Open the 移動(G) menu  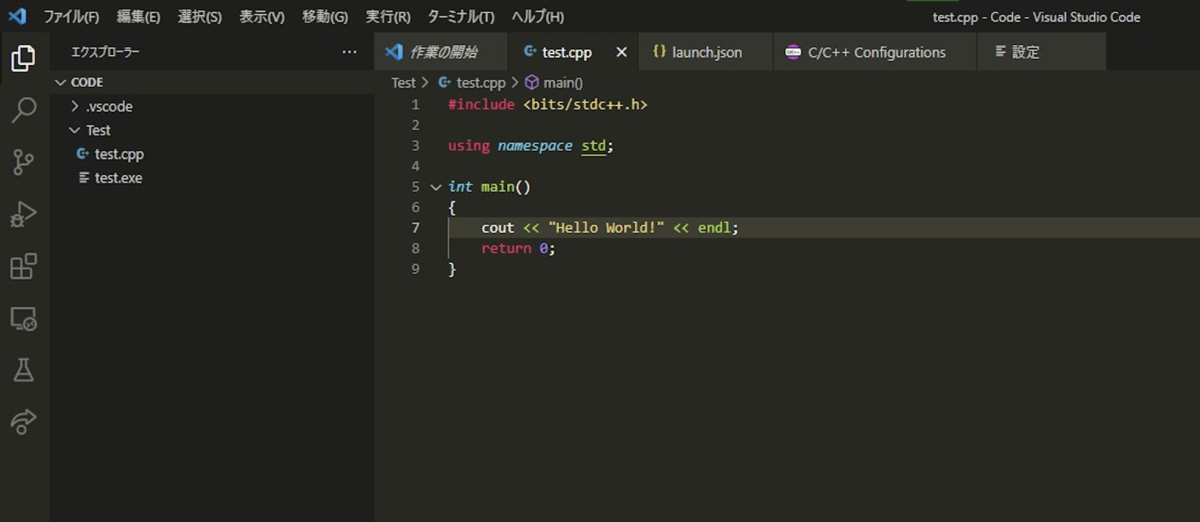point(325,17)
